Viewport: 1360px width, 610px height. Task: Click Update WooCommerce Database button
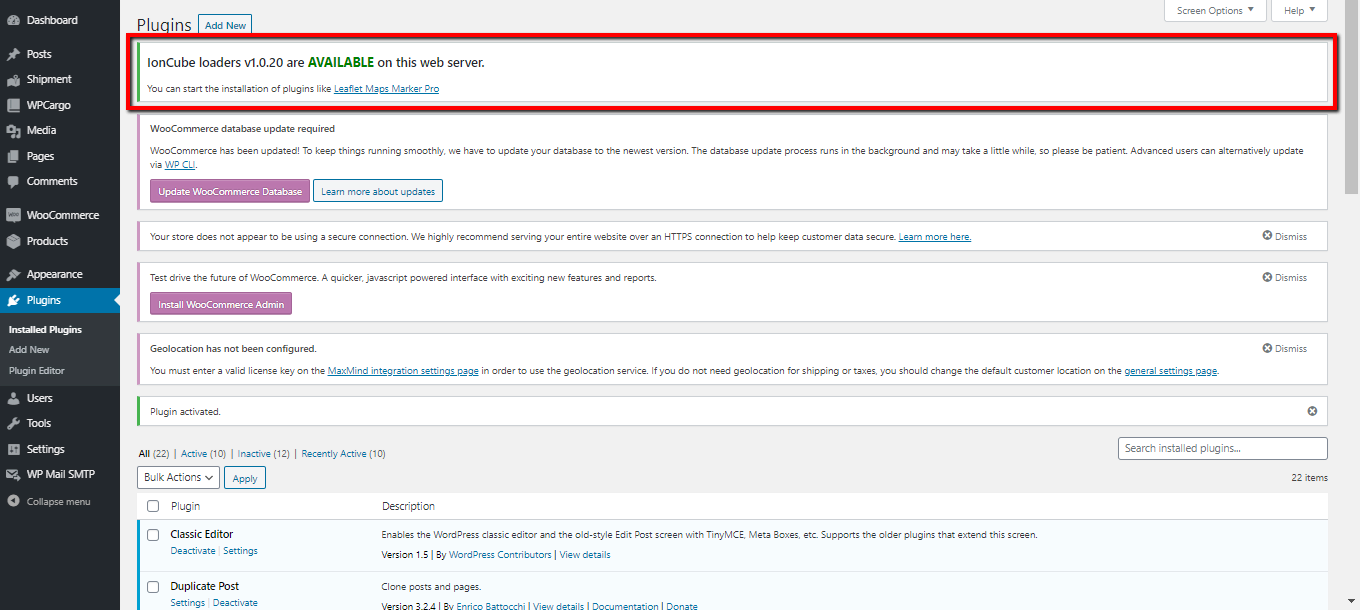(230, 191)
